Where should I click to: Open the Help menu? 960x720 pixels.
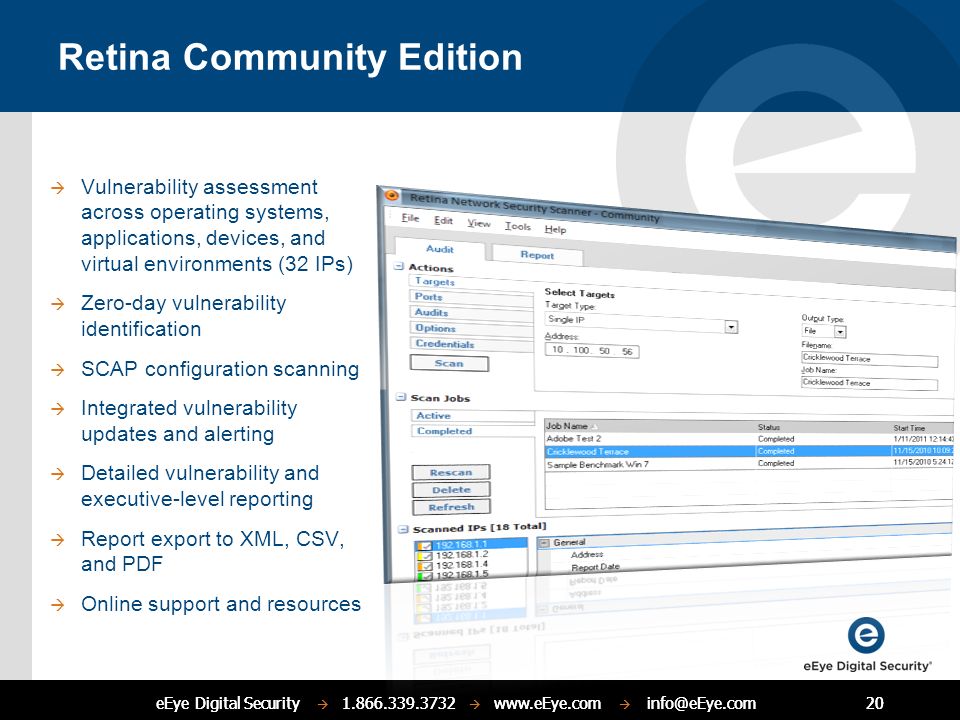point(555,230)
